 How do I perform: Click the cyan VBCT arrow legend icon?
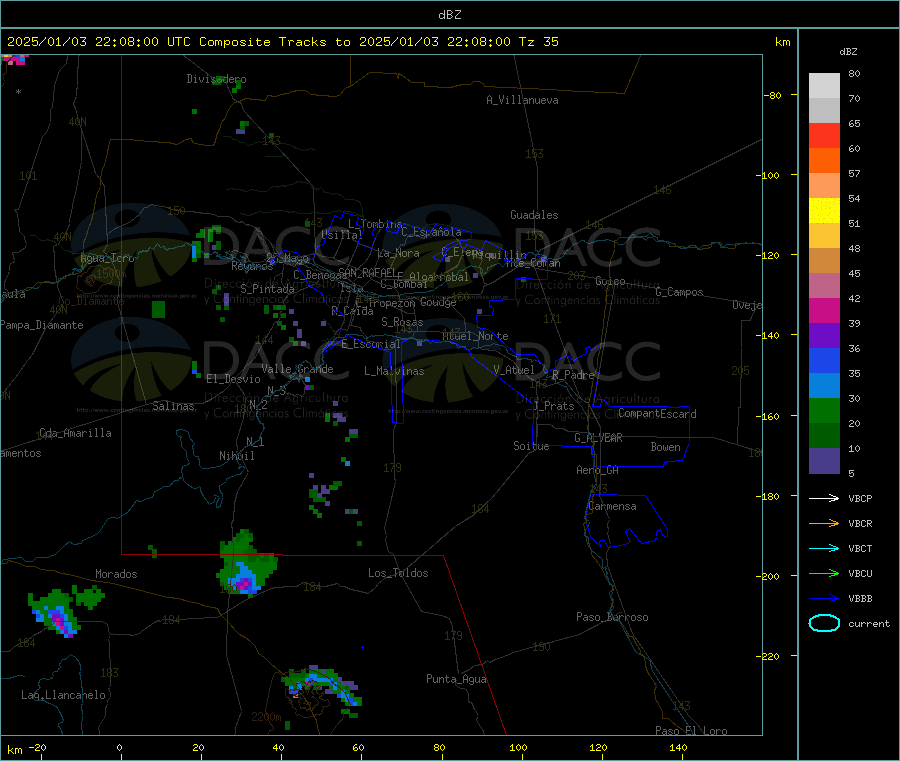(x=824, y=549)
